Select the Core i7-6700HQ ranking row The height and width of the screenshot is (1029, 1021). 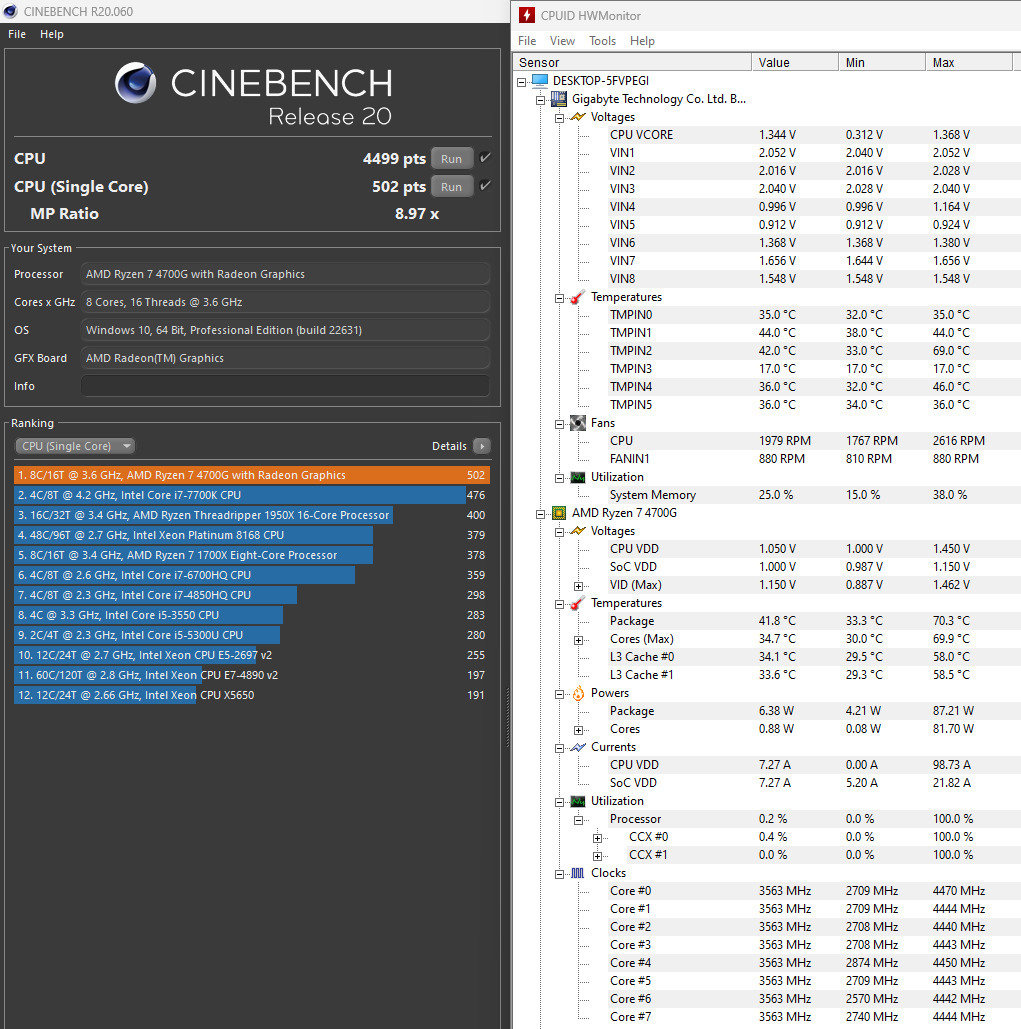(x=252, y=575)
